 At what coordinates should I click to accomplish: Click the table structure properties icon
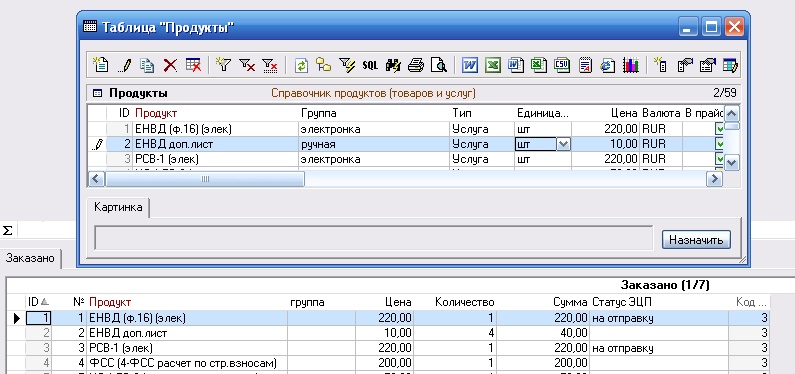(684, 65)
